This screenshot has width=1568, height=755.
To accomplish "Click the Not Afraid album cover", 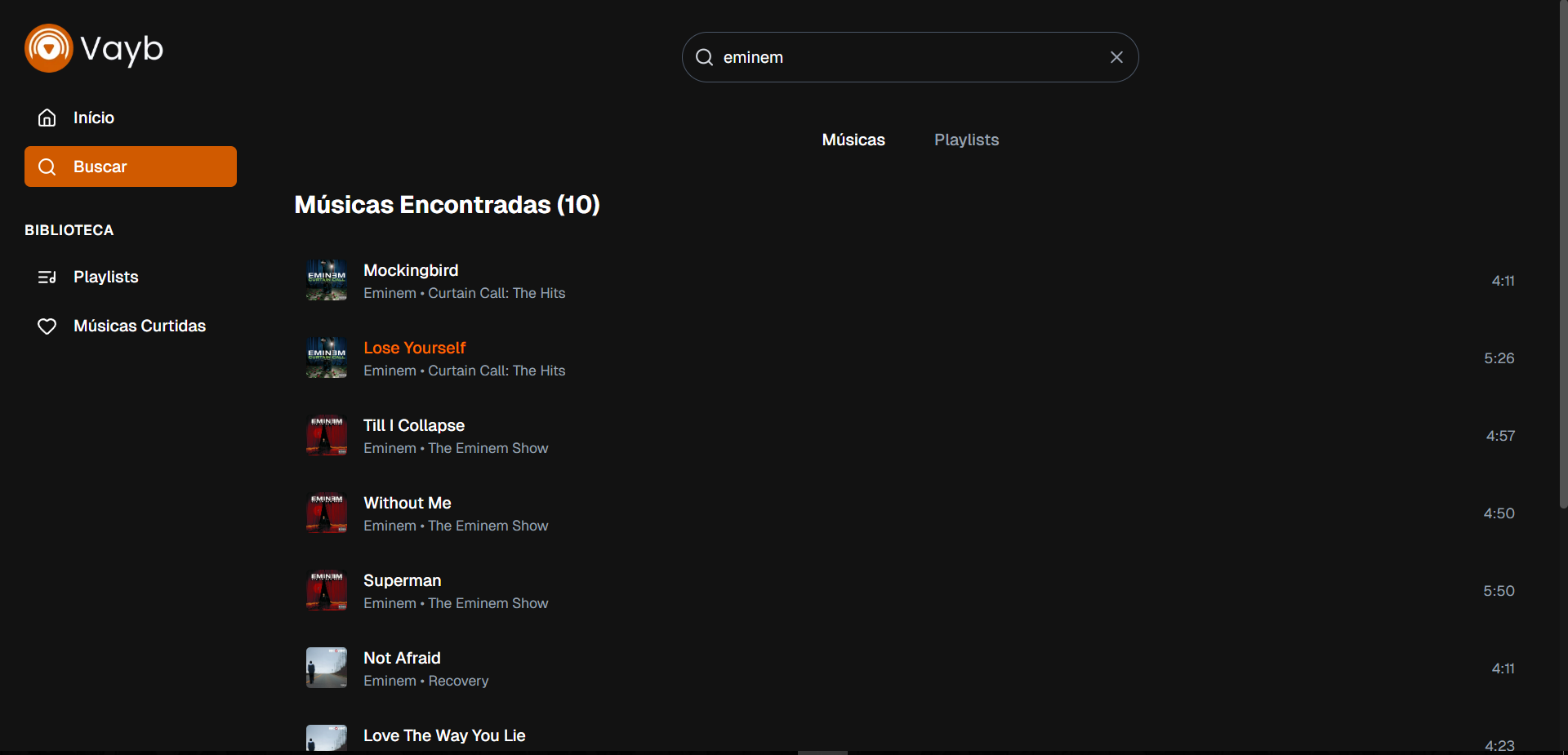I will [327, 668].
